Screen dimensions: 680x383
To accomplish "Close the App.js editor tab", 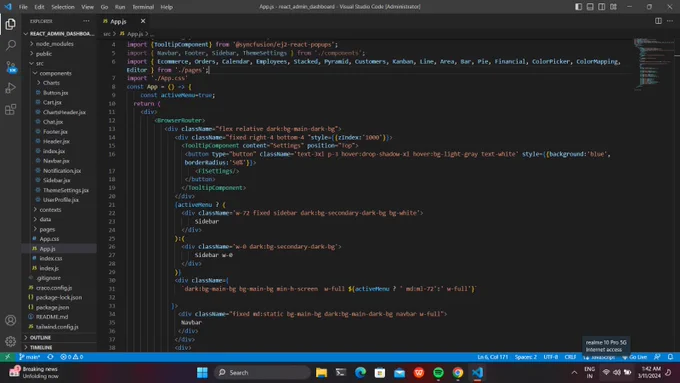I will click(x=143, y=21).
